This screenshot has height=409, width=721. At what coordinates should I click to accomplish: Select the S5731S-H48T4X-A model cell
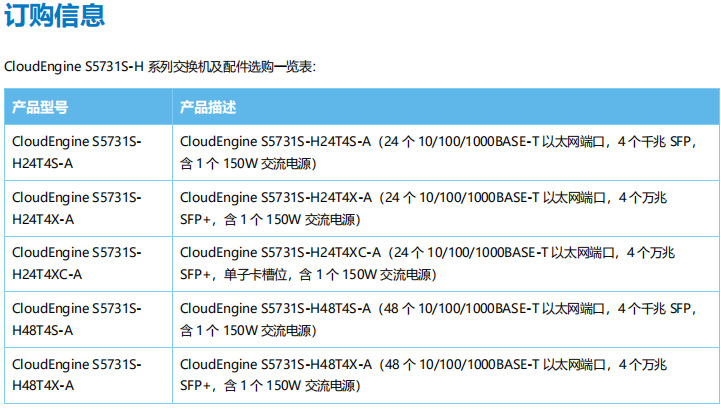(88, 375)
